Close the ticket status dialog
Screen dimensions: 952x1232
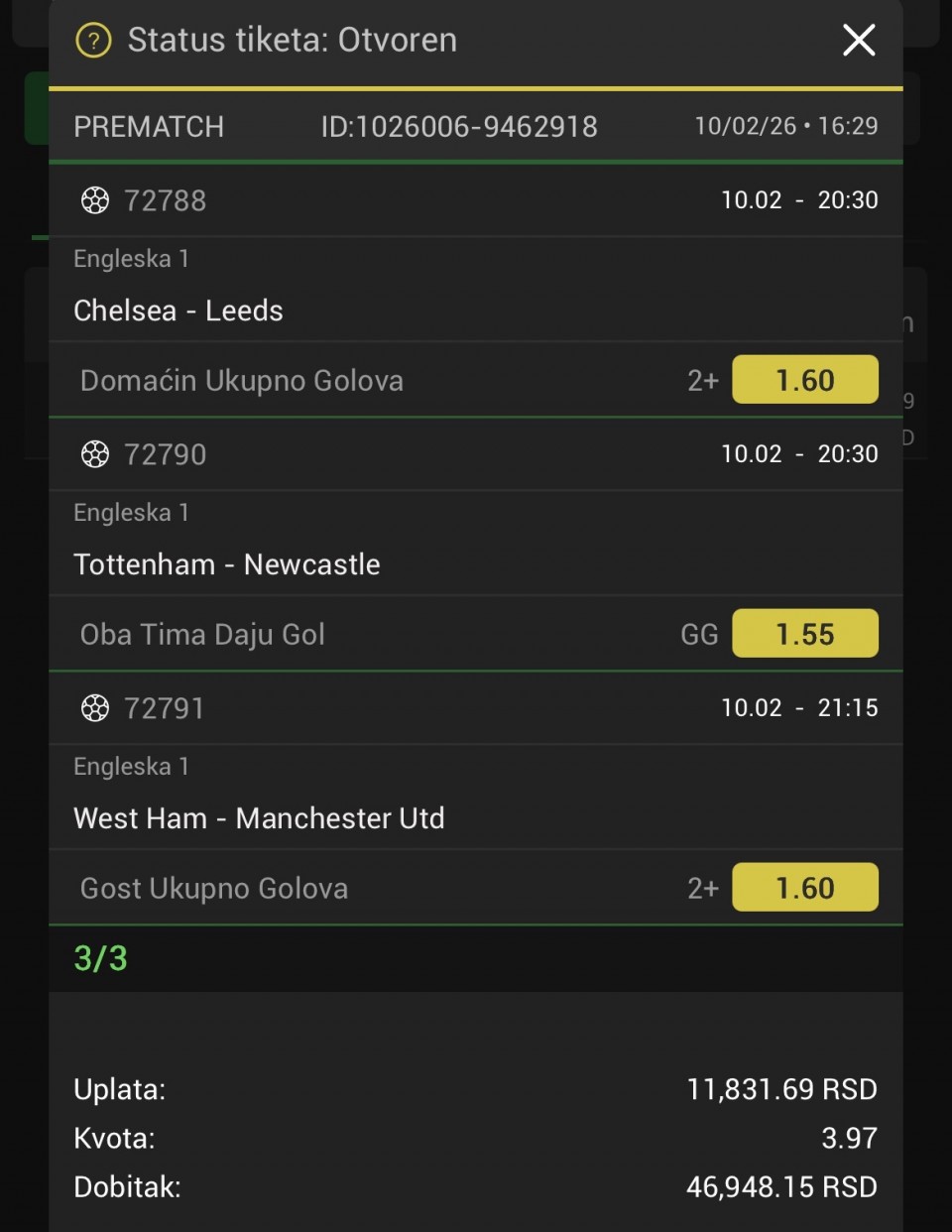tap(858, 41)
